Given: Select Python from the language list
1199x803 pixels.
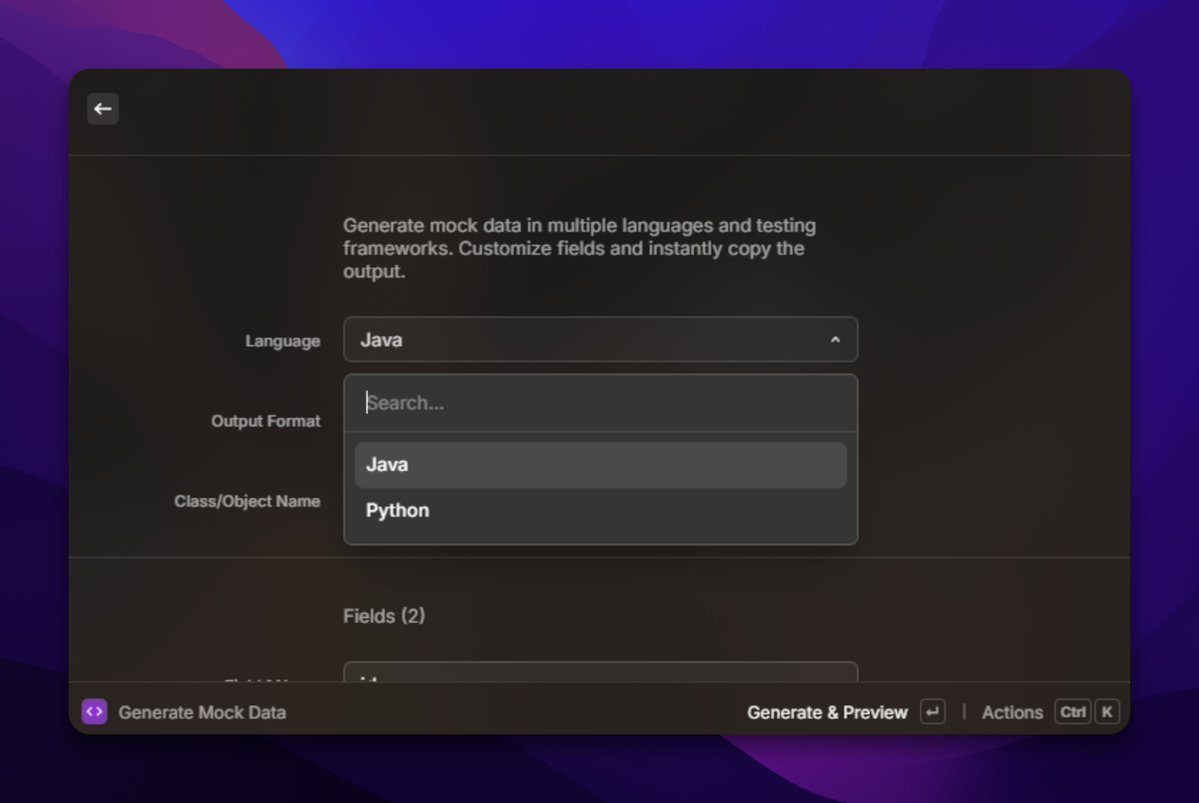Looking at the screenshot, I should [x=600, y=510].
